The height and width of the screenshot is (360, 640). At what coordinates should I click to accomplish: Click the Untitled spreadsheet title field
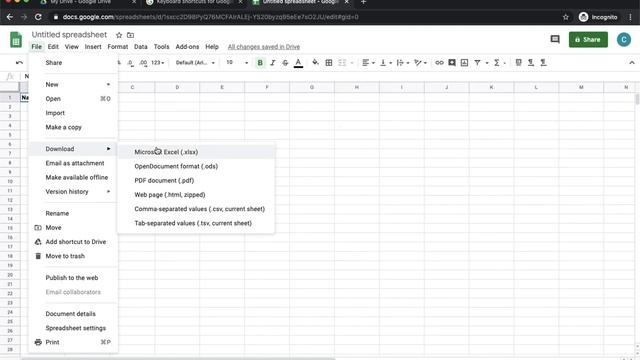click(x=69, y=35)
